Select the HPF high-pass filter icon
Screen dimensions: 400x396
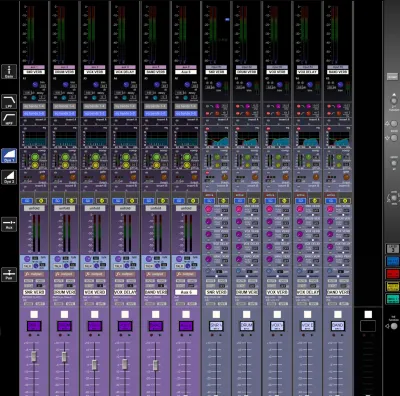(9, 119)
